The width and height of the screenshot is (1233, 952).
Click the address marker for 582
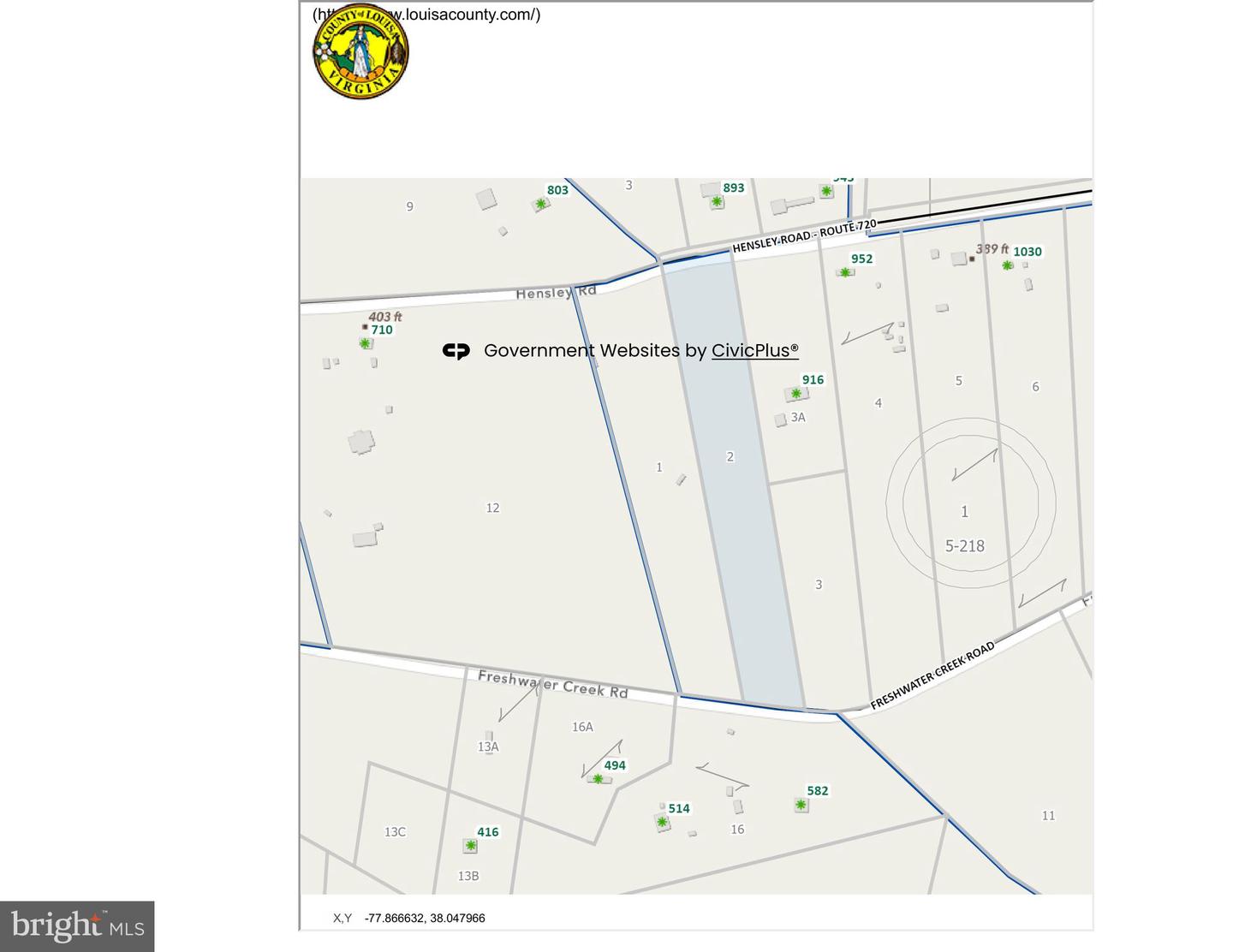[801, 805]
